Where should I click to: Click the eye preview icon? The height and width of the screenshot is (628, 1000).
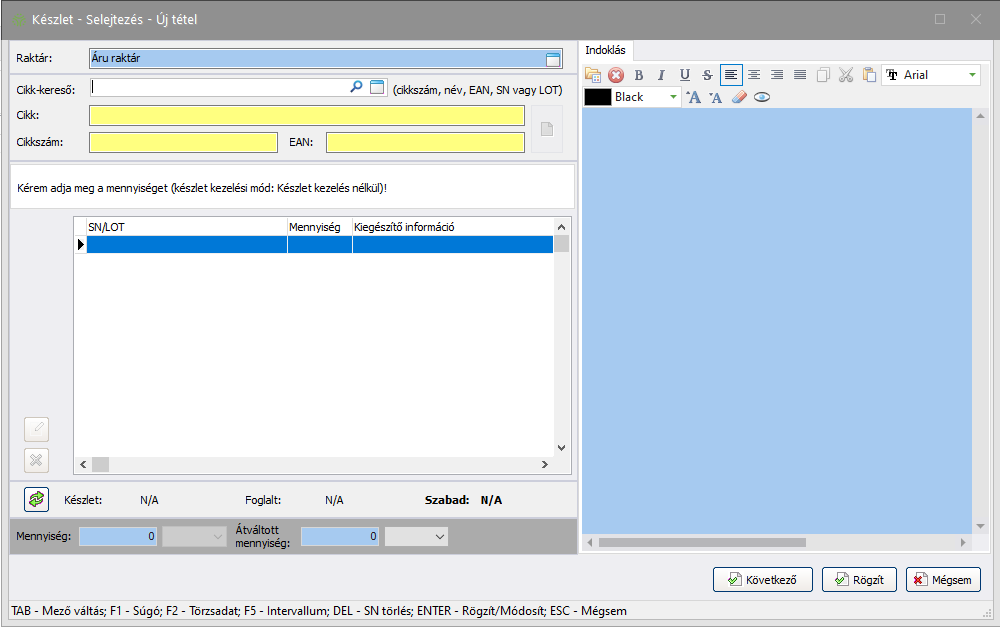point(762,97)
